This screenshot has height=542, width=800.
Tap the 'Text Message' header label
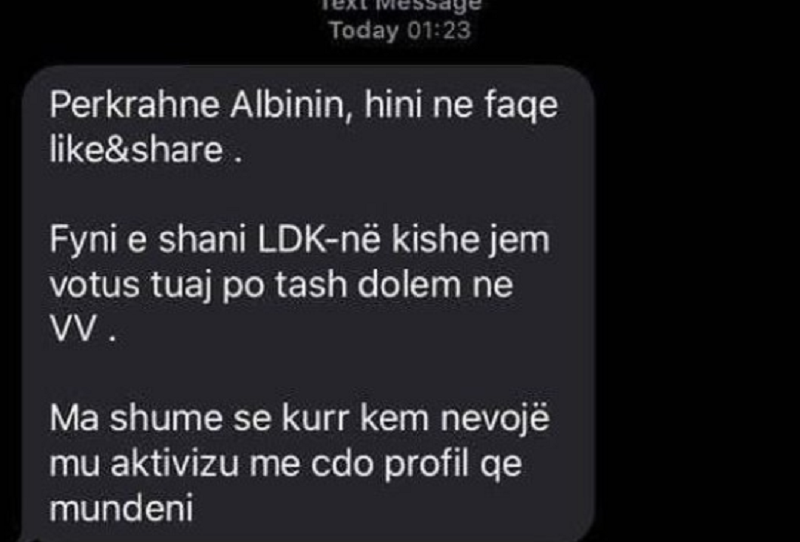tap(400, 5)
